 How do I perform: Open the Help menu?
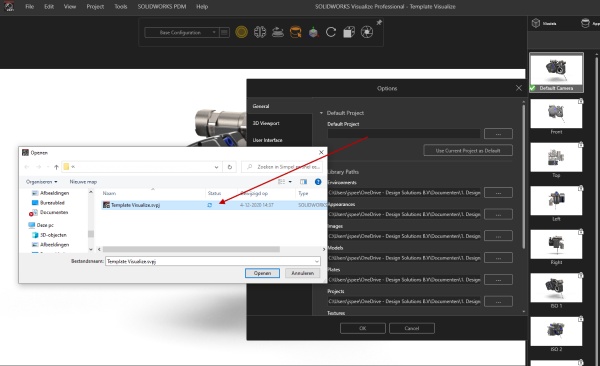pos(202,7)
